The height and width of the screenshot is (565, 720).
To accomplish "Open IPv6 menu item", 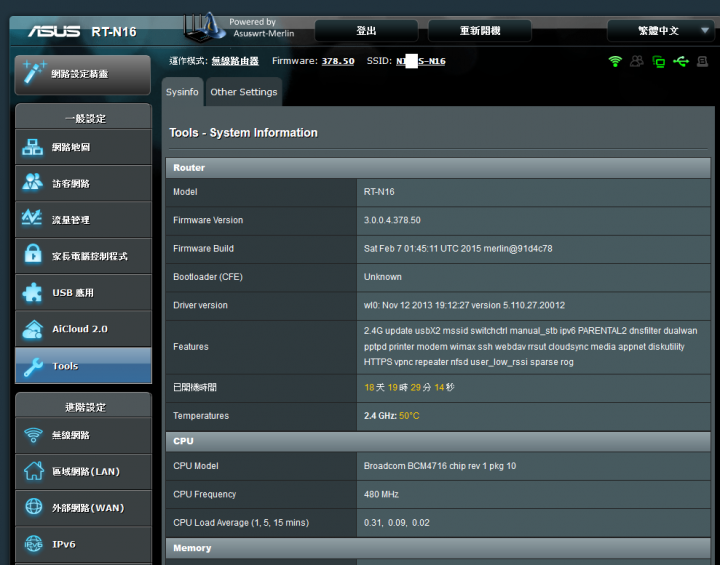I will click(83, 544).
